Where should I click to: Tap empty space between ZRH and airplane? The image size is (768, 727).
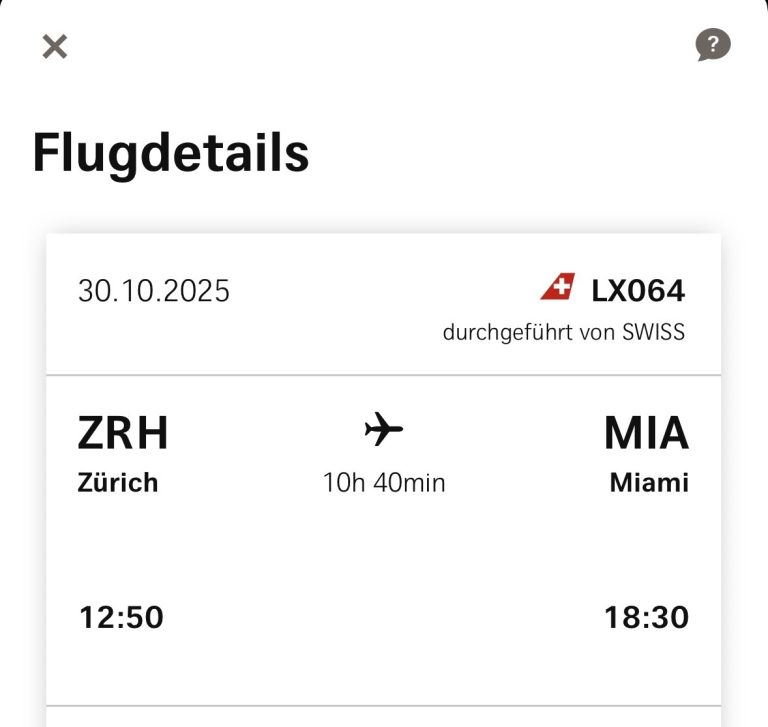coord(265,434)
